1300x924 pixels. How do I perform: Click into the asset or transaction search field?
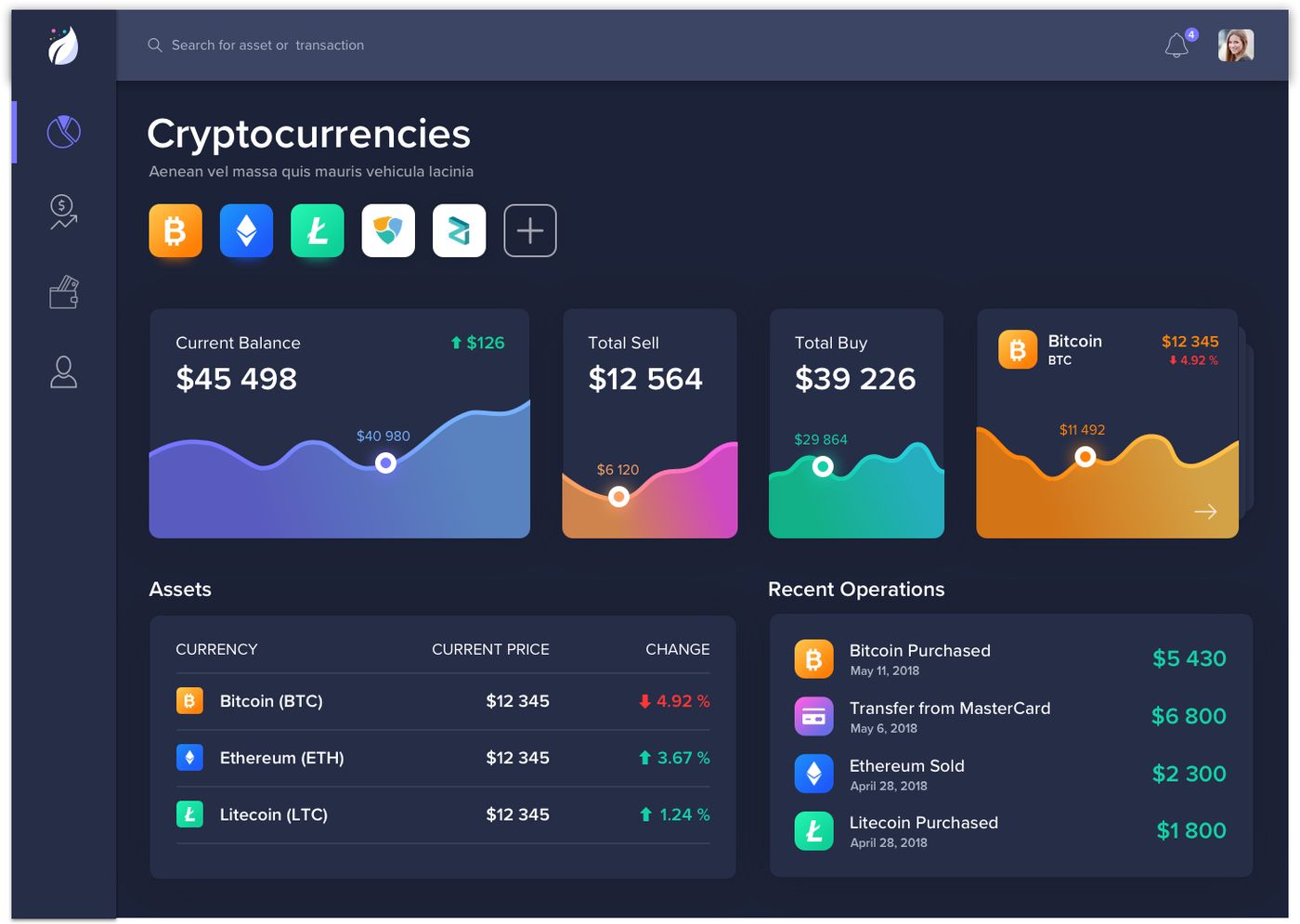coord(267,45)
